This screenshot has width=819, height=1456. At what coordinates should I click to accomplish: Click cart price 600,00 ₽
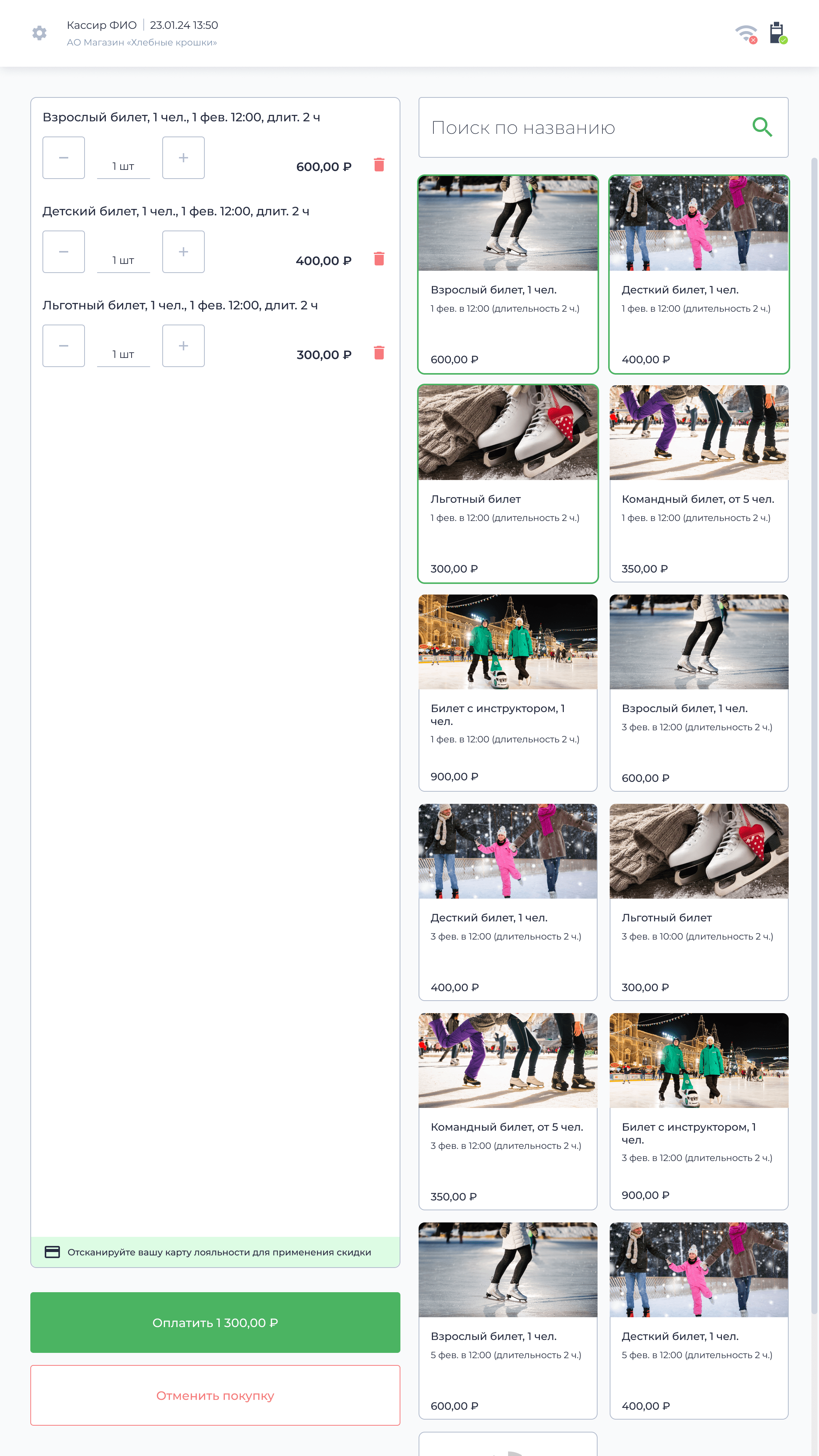point(324,167)
